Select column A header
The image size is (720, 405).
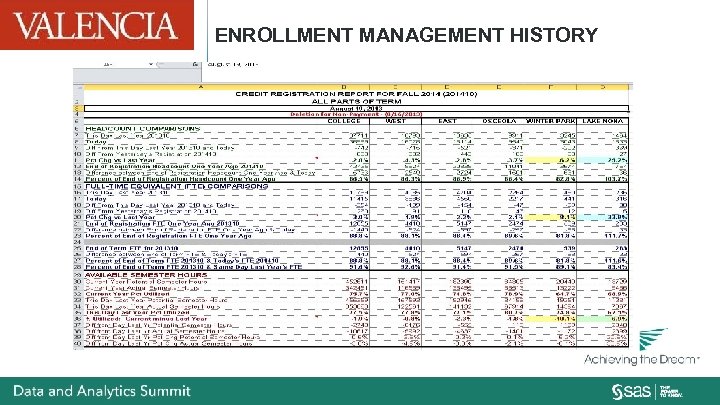(201, 87)
